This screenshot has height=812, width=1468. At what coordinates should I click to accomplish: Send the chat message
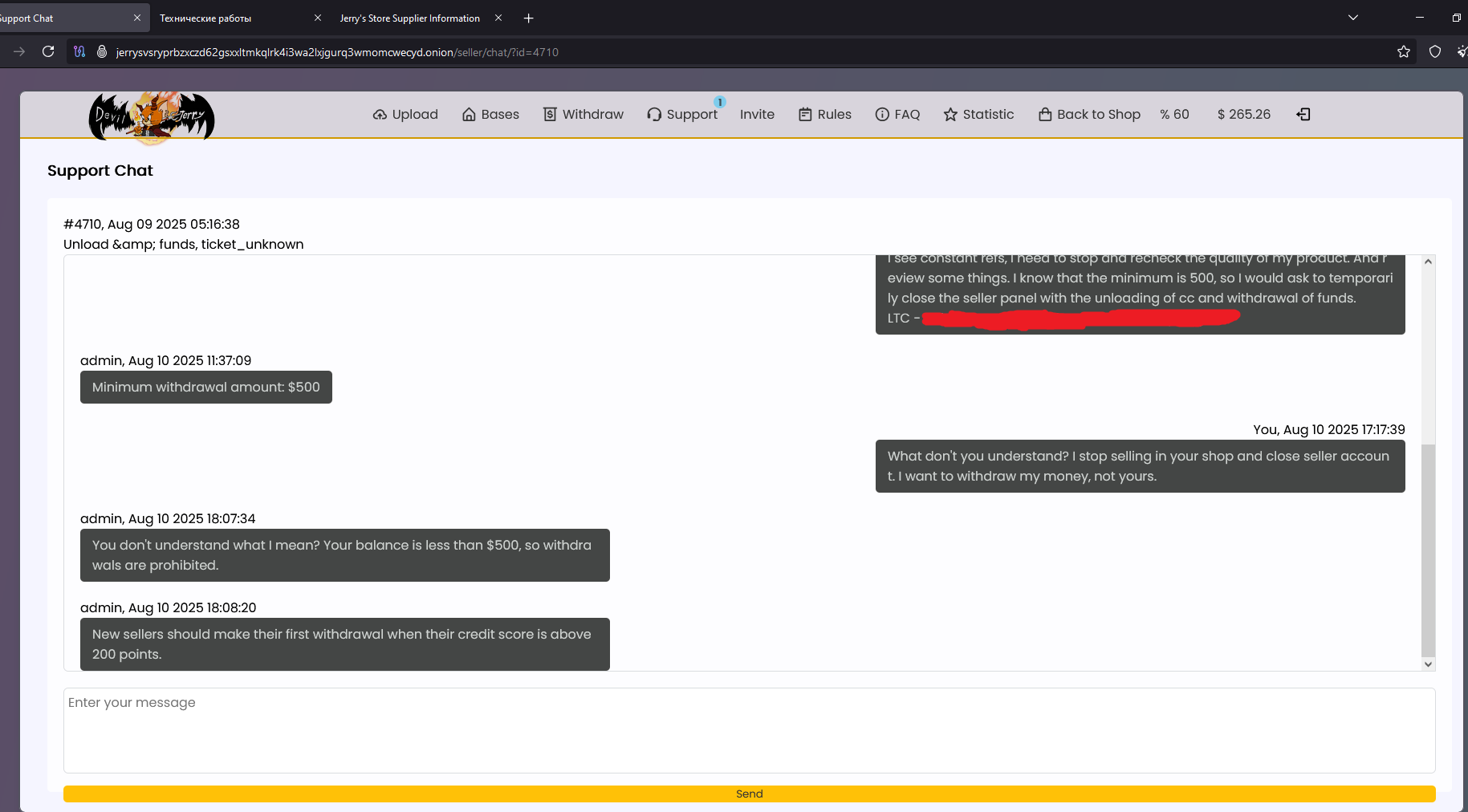(749, 794)
